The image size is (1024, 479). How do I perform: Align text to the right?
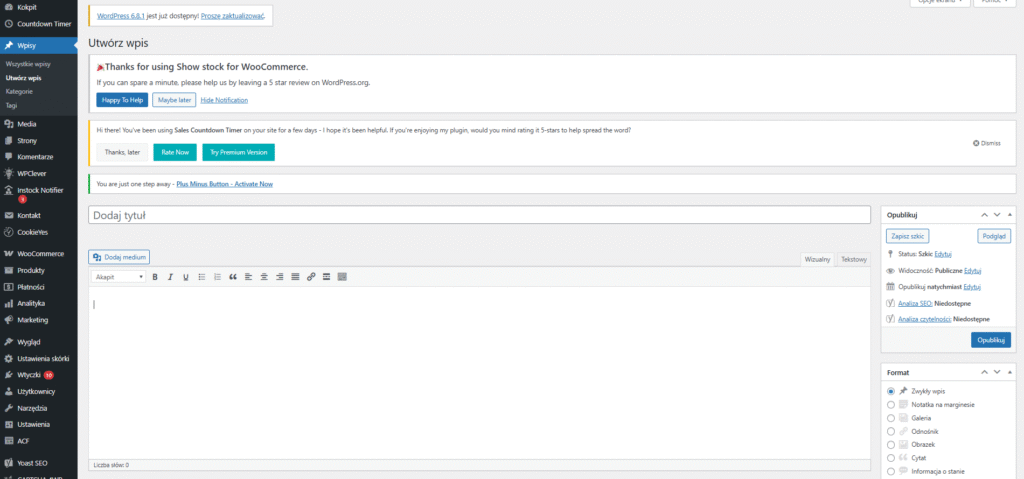click(280, 277)
